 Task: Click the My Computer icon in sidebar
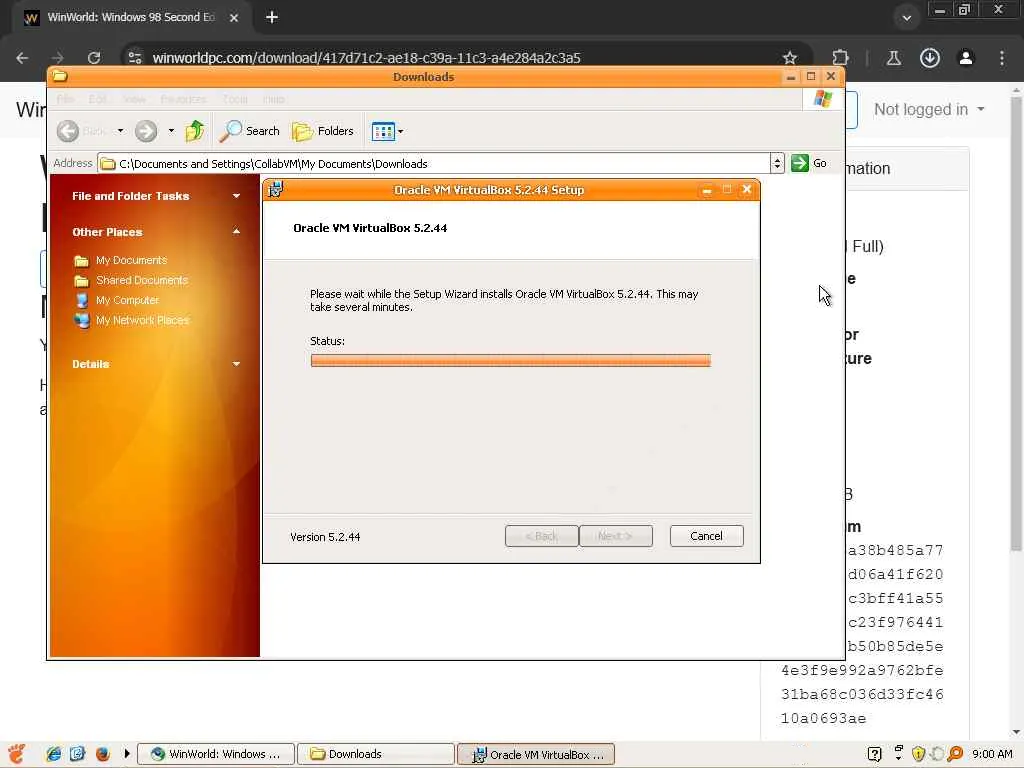(82, 300)
